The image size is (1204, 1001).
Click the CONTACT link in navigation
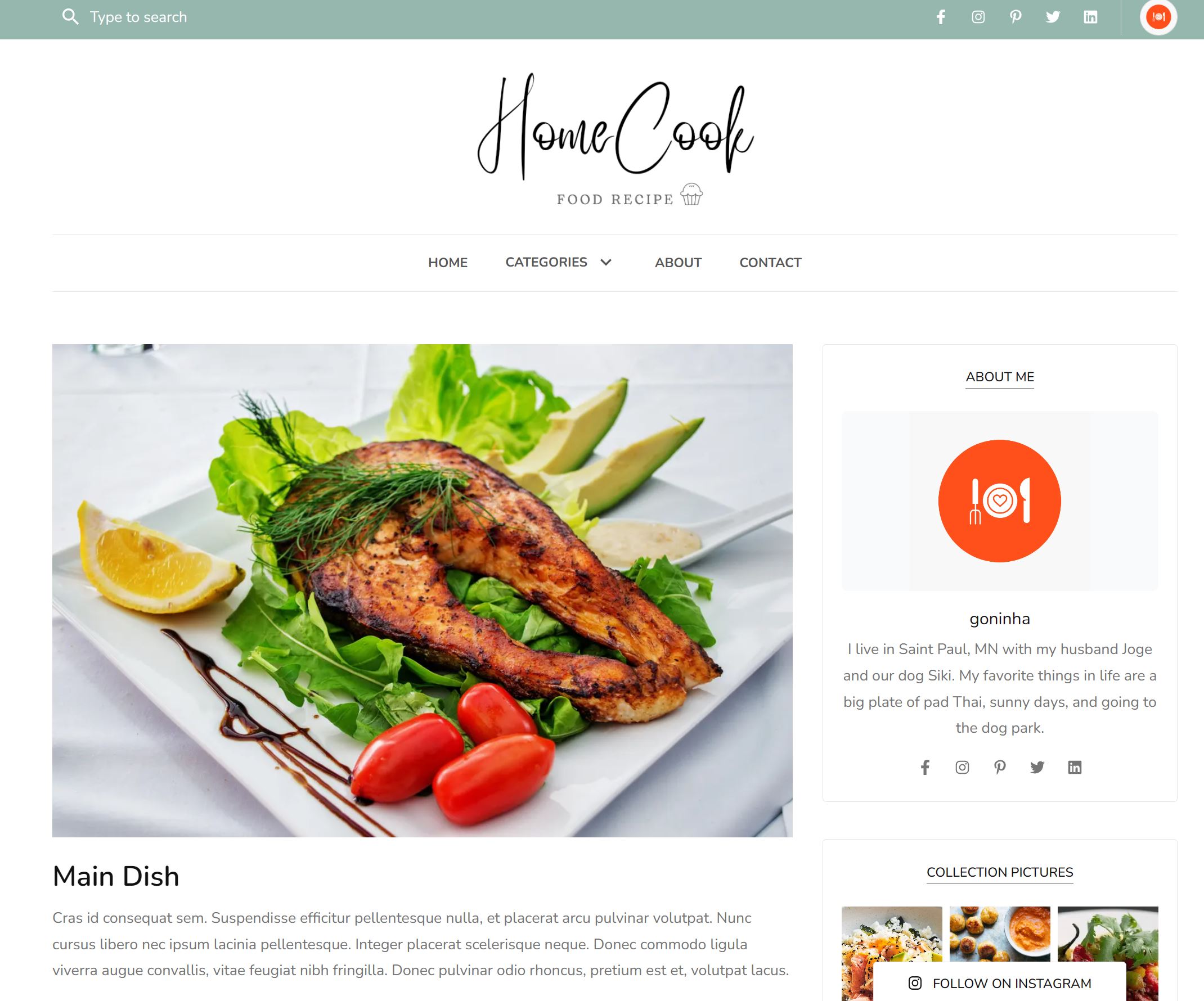(x=770, y=262)
